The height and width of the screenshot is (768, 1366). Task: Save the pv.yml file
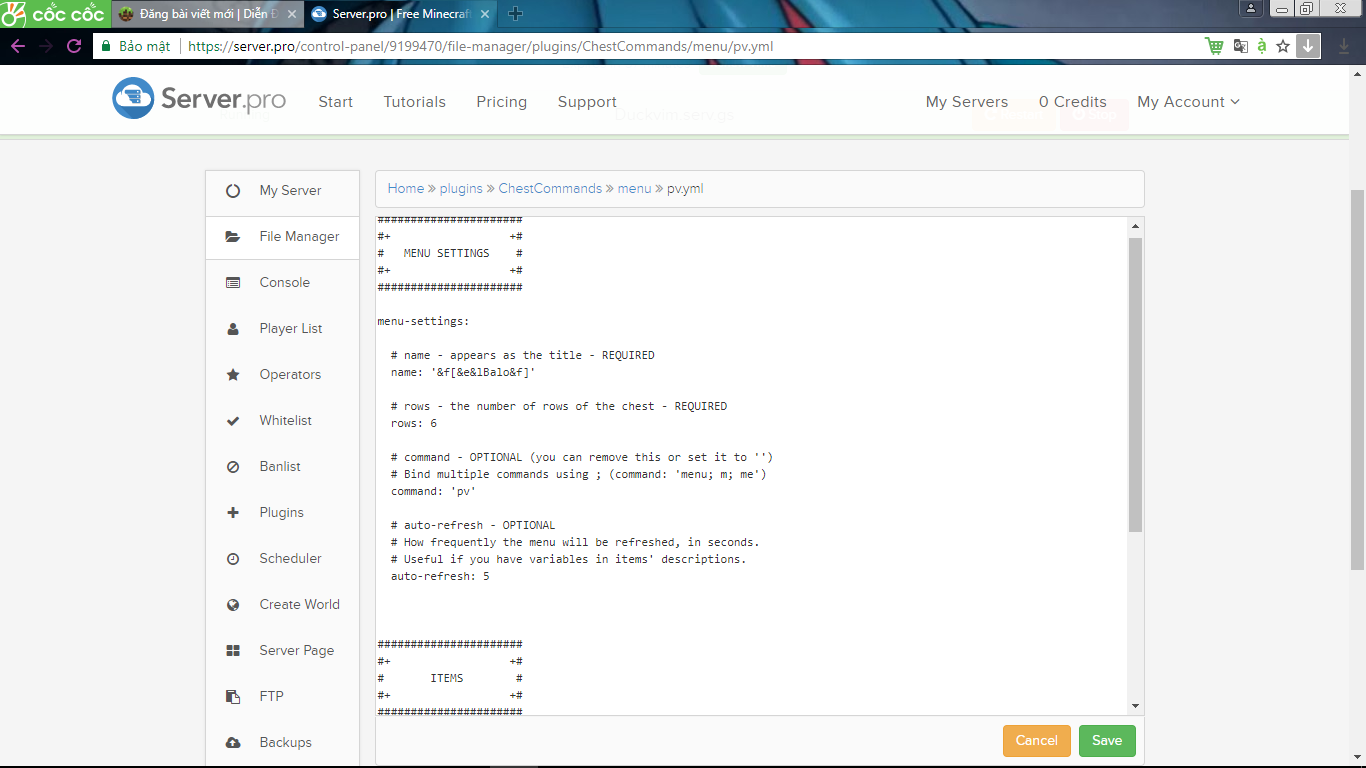tap(1107, 741)
